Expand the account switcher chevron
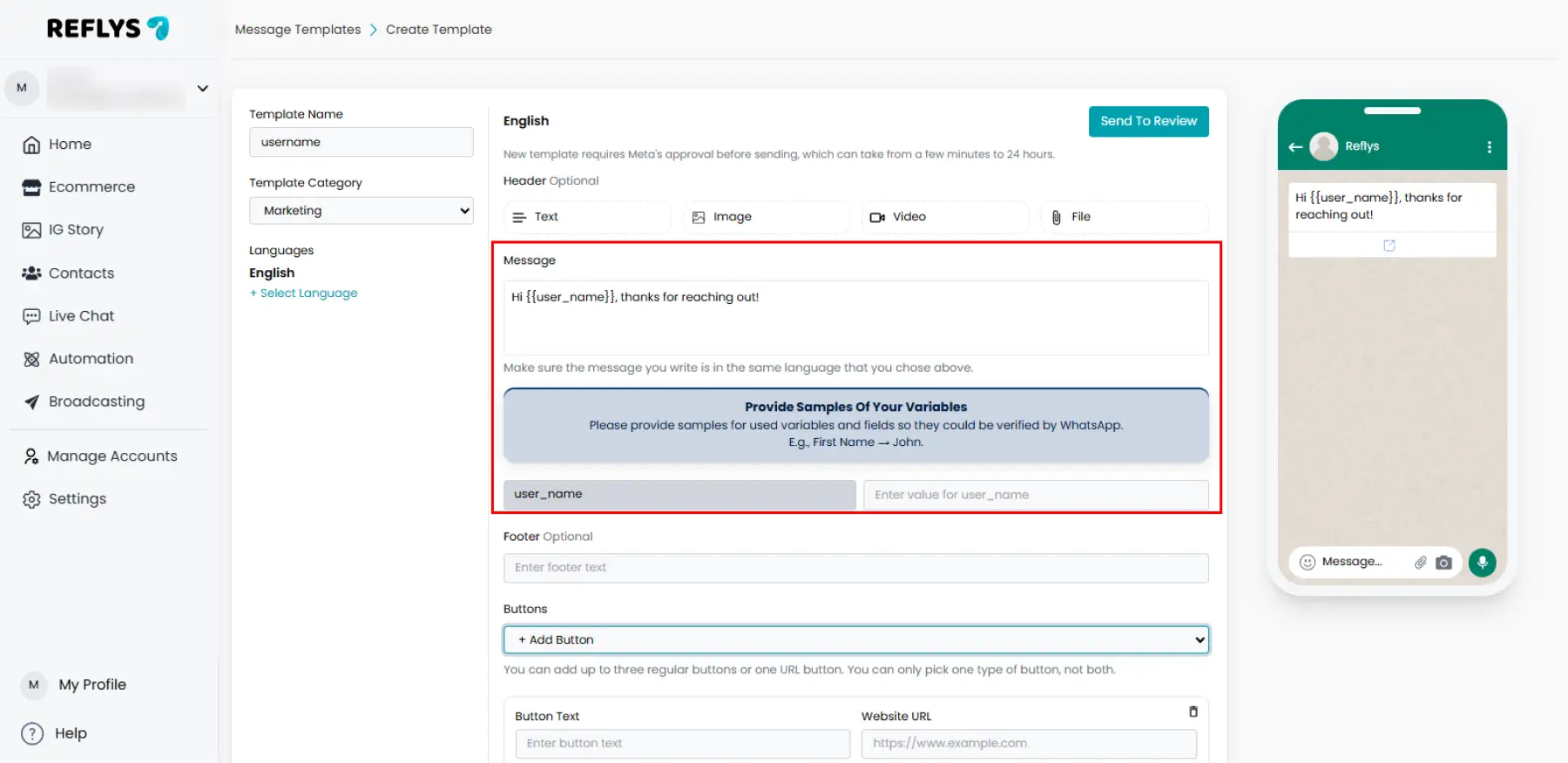 (x=202, y=88)
